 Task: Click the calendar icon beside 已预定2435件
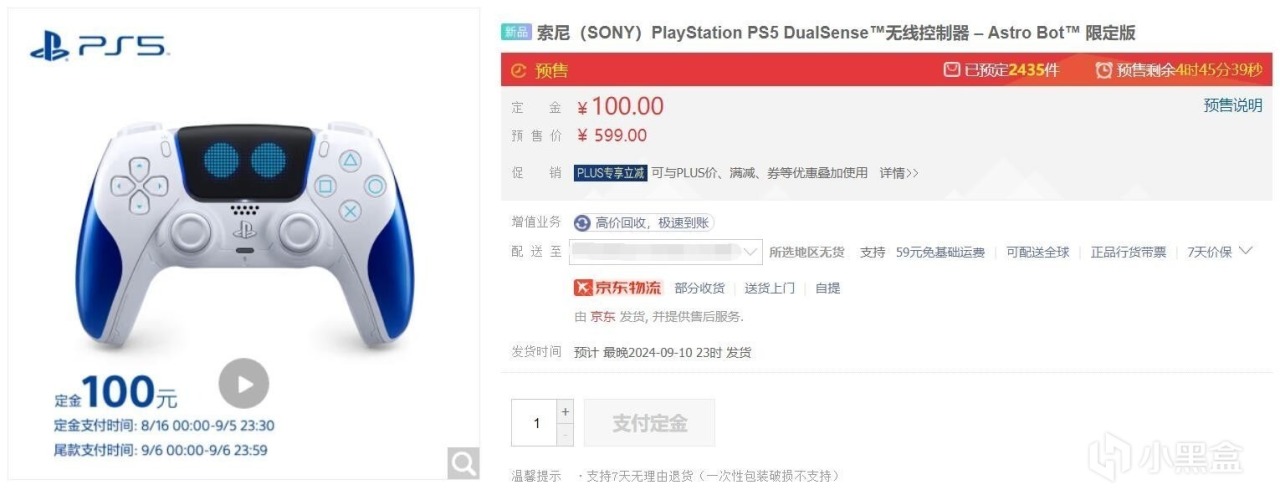click(951, 70)
